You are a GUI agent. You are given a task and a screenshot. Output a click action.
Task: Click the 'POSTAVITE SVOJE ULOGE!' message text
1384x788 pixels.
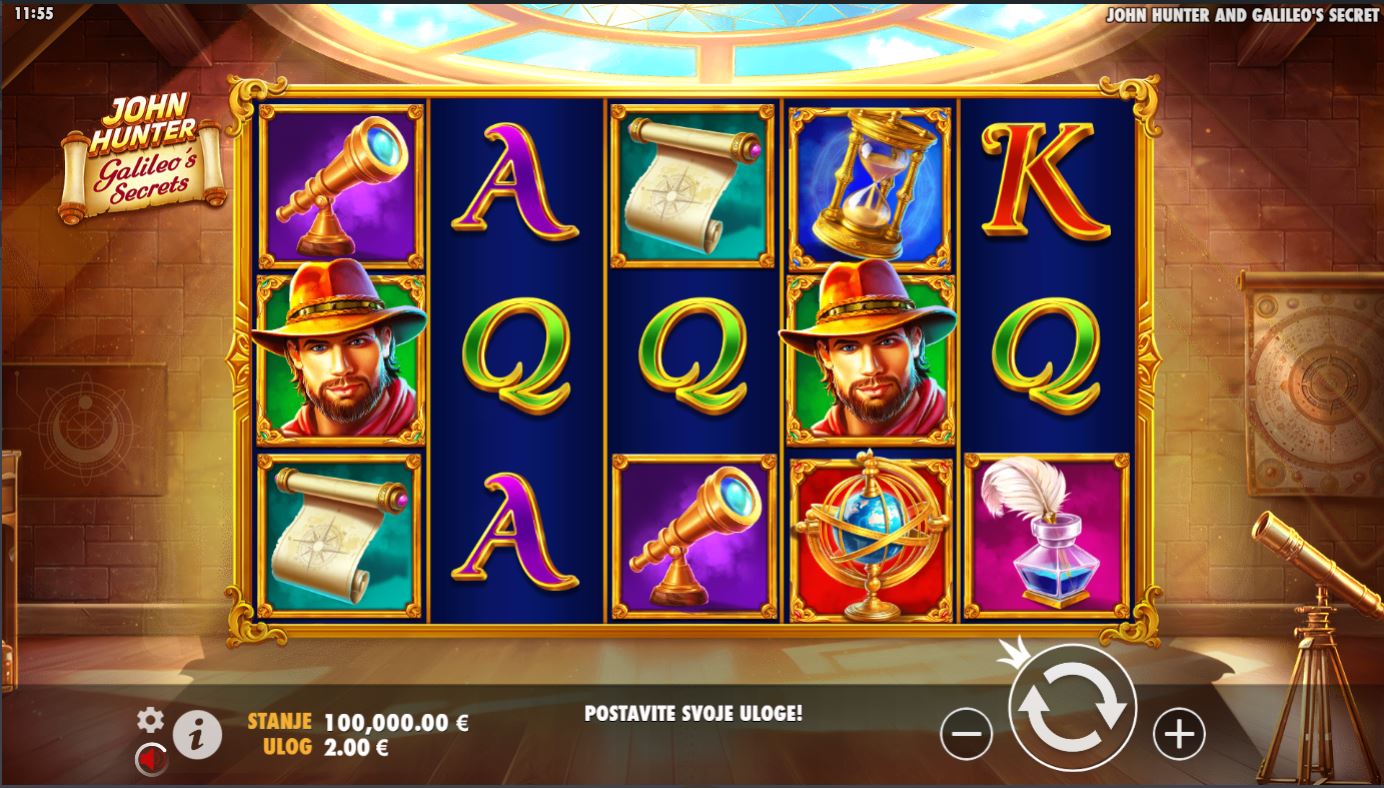pos(693,714)
